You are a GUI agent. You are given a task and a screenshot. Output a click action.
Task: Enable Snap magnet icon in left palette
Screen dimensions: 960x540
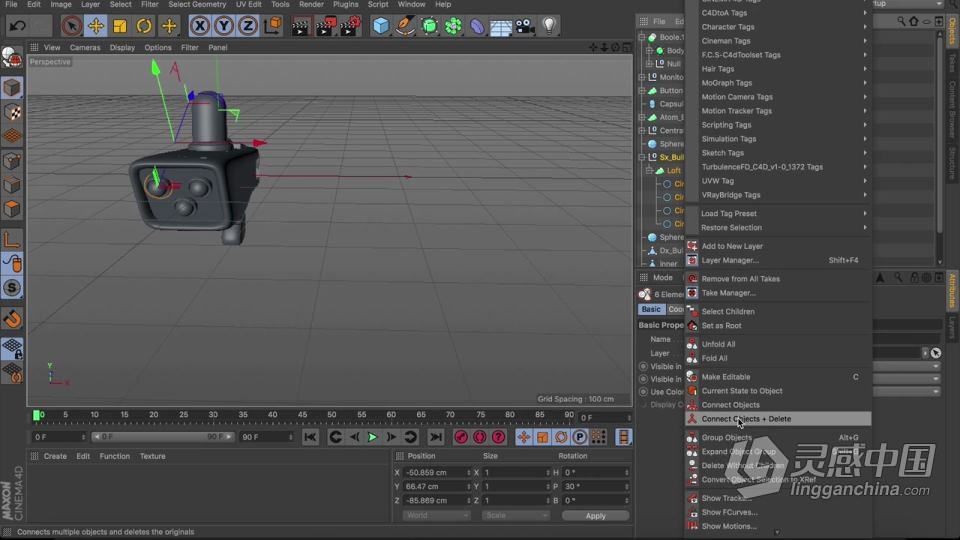12,318
